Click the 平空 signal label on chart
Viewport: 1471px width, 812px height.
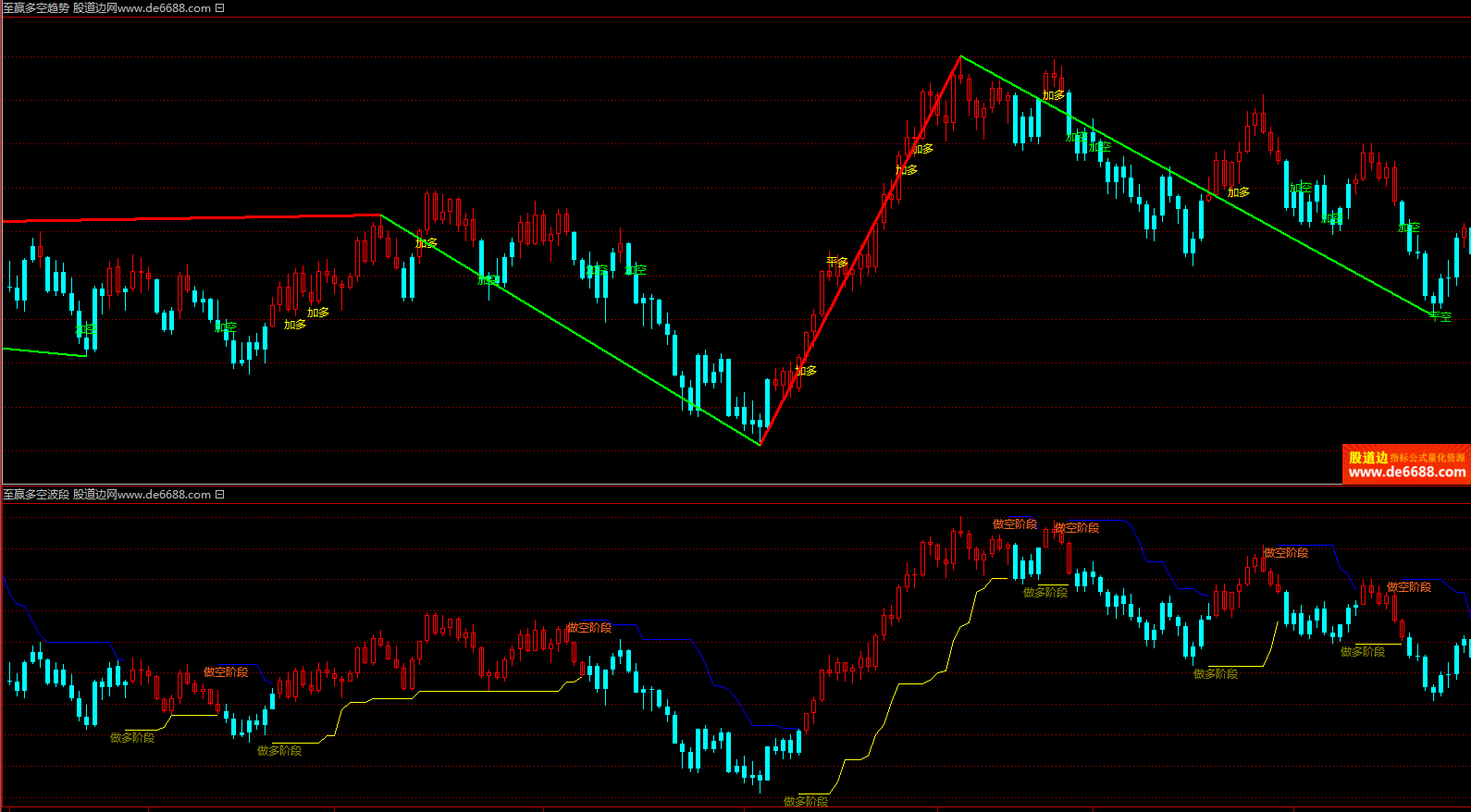tap(1440, 316)
